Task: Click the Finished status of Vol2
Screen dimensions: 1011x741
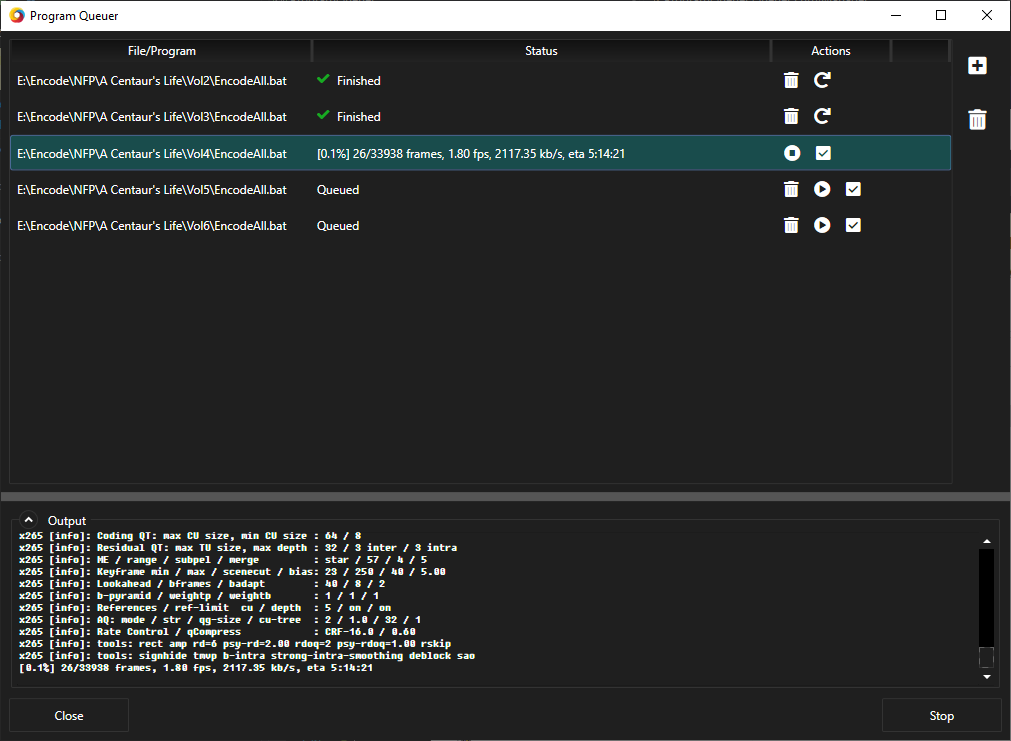Action: pos(358,81)
